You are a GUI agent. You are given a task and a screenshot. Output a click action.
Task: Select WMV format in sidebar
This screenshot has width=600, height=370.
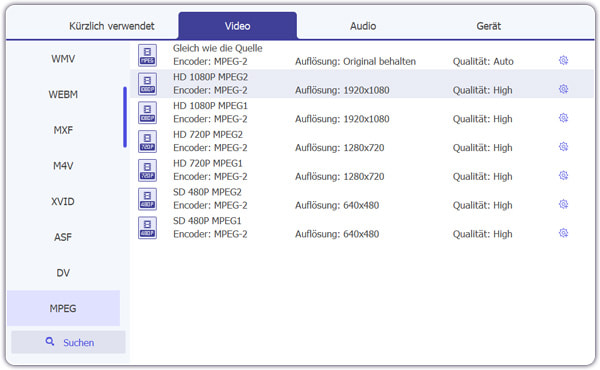click(63, 59)
